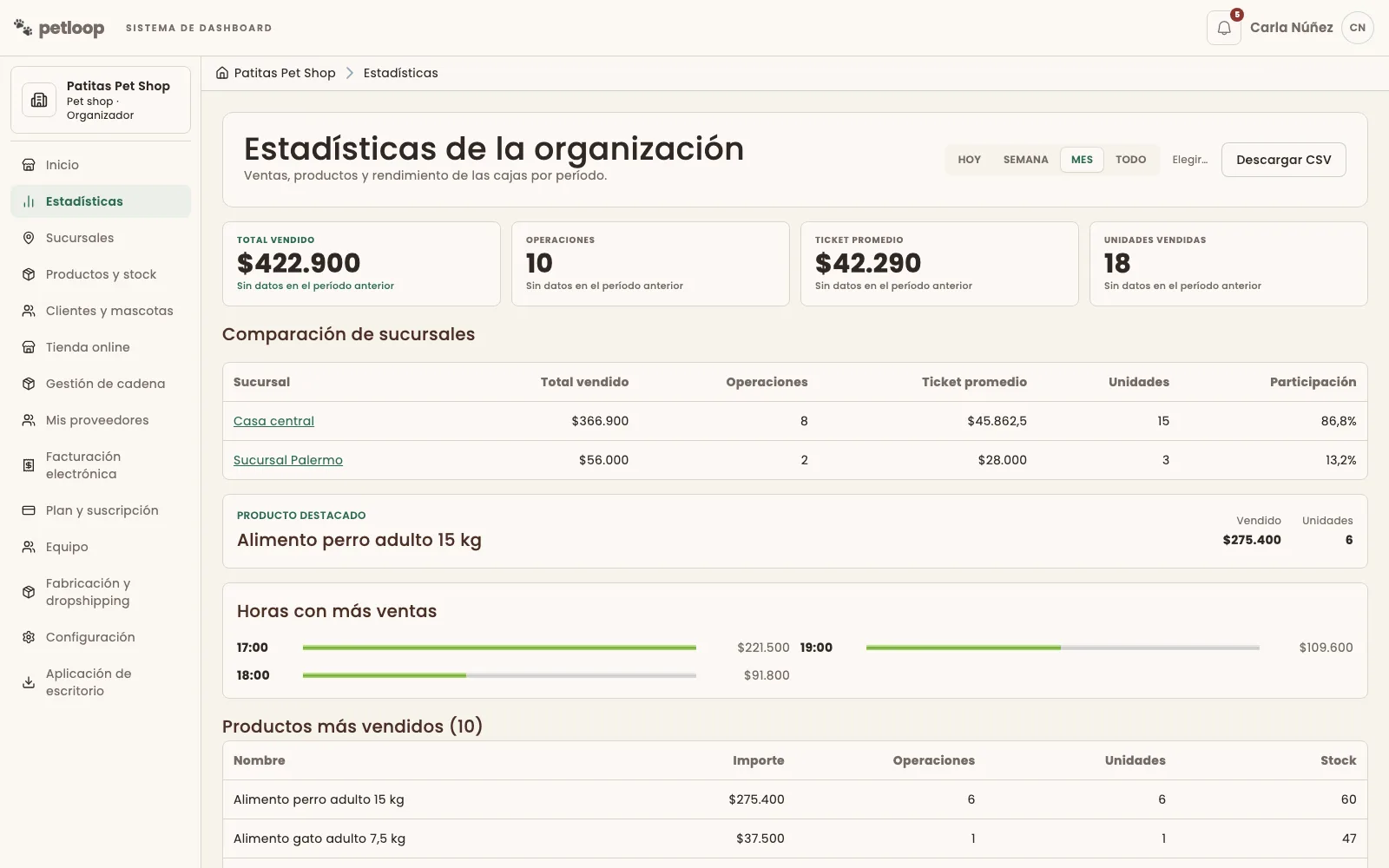Image resolution: width=1389 pixels, height=868 pixels.
Task: Open the notifications bell
Action: [1224, 28]
